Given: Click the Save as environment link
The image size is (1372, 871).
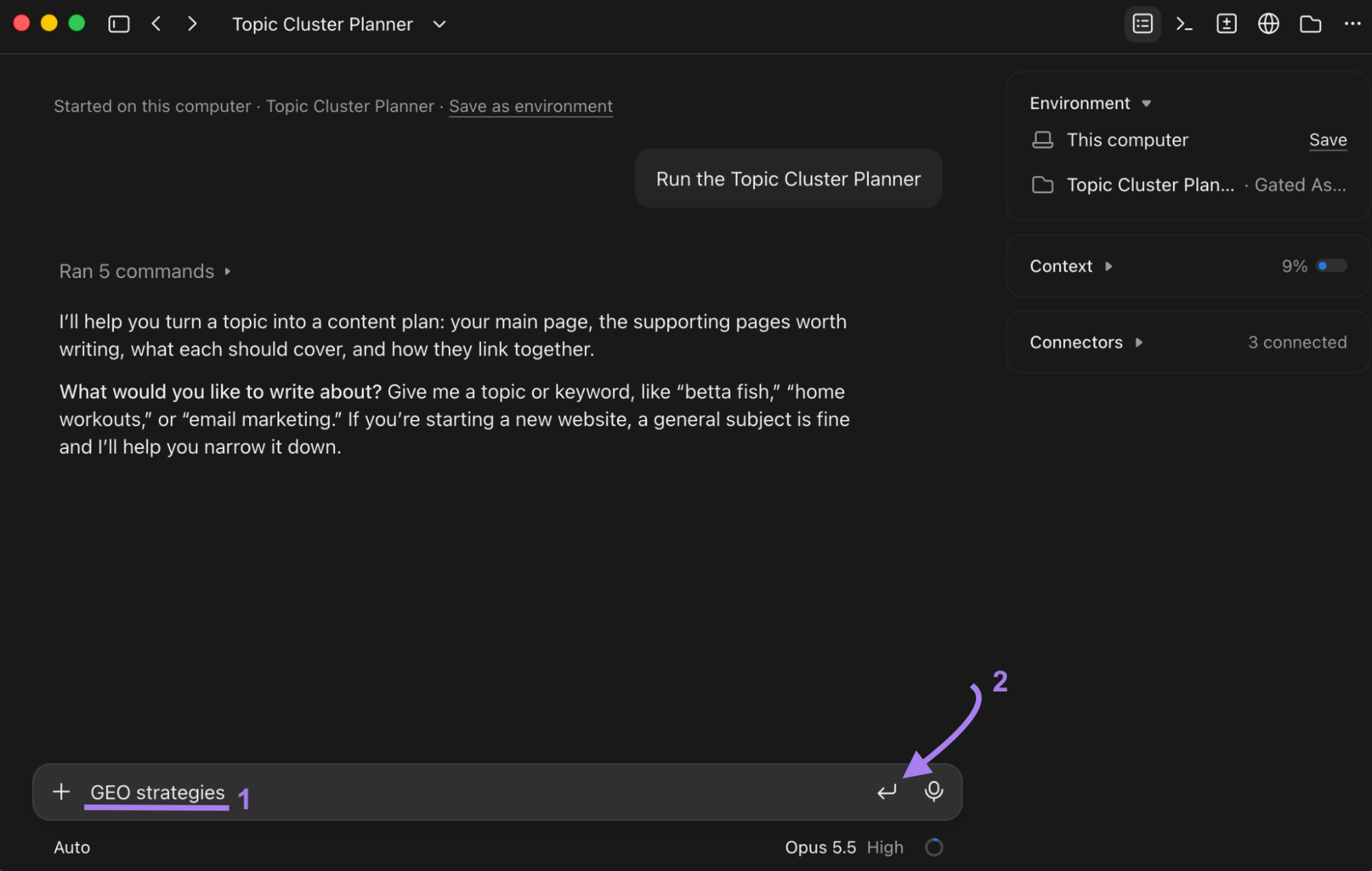Looking at the screenshot, I should (x=531, y=106).
